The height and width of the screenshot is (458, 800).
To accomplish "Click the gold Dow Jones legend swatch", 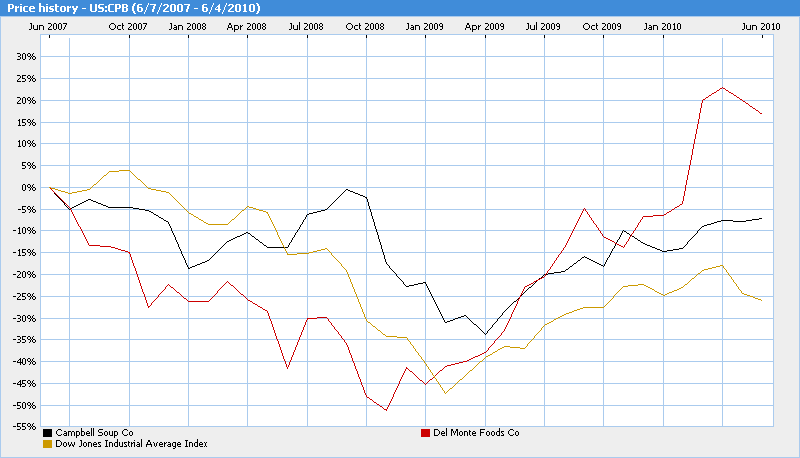I will tap(47, 444).
